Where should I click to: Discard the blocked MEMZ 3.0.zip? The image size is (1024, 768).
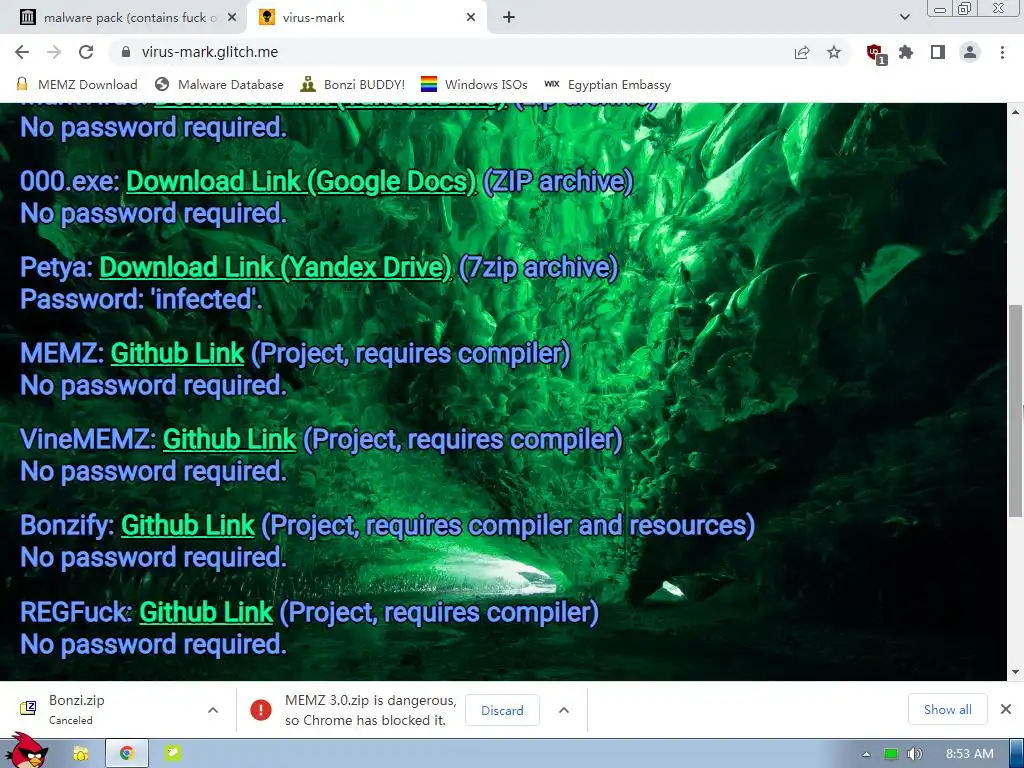click(x=502, y=710)
